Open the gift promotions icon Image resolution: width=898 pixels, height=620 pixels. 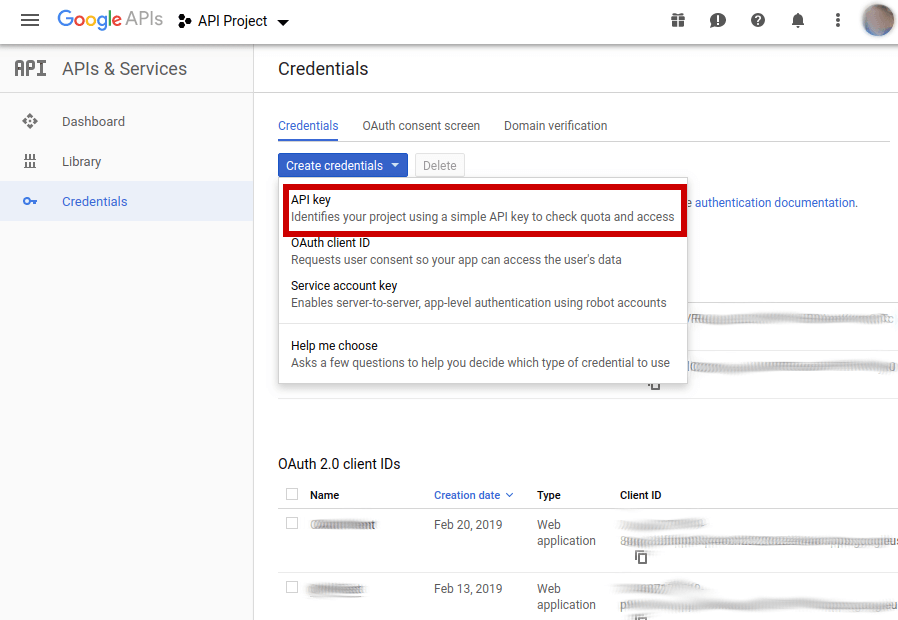[x=678, y=20]
